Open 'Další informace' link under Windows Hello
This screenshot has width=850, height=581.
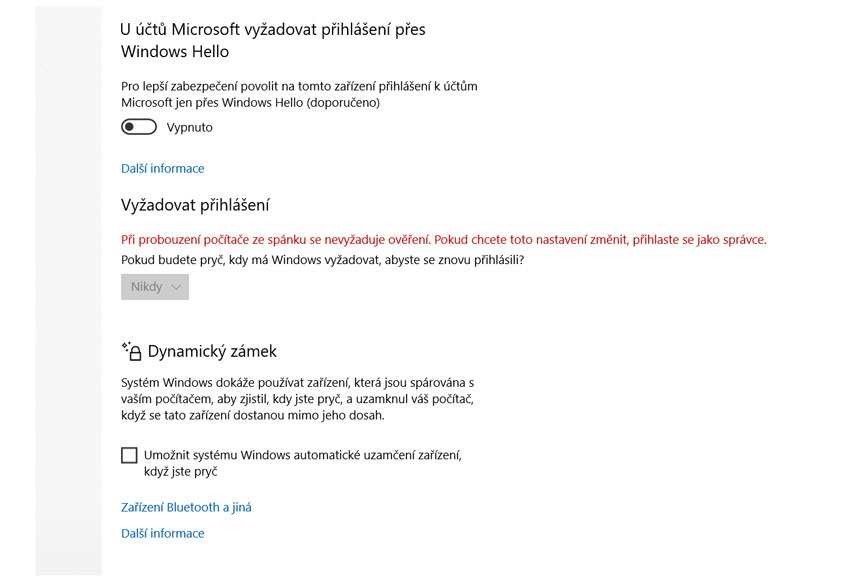click(x=162, y=168)
